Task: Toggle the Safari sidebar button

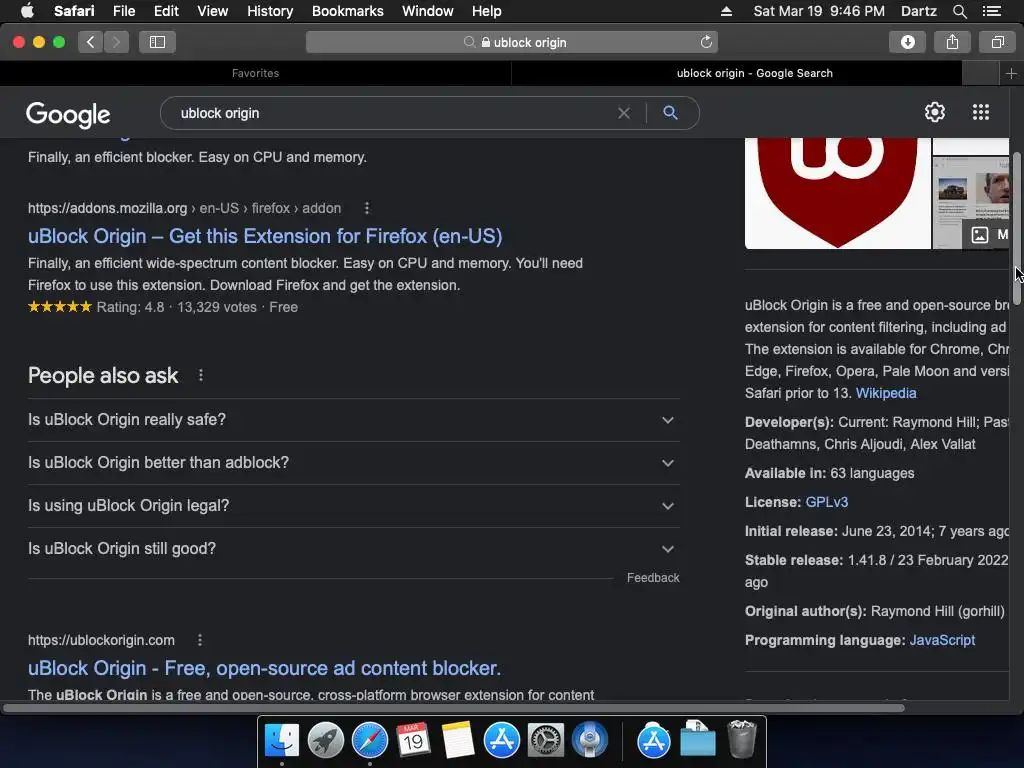Action: point(157,42)
